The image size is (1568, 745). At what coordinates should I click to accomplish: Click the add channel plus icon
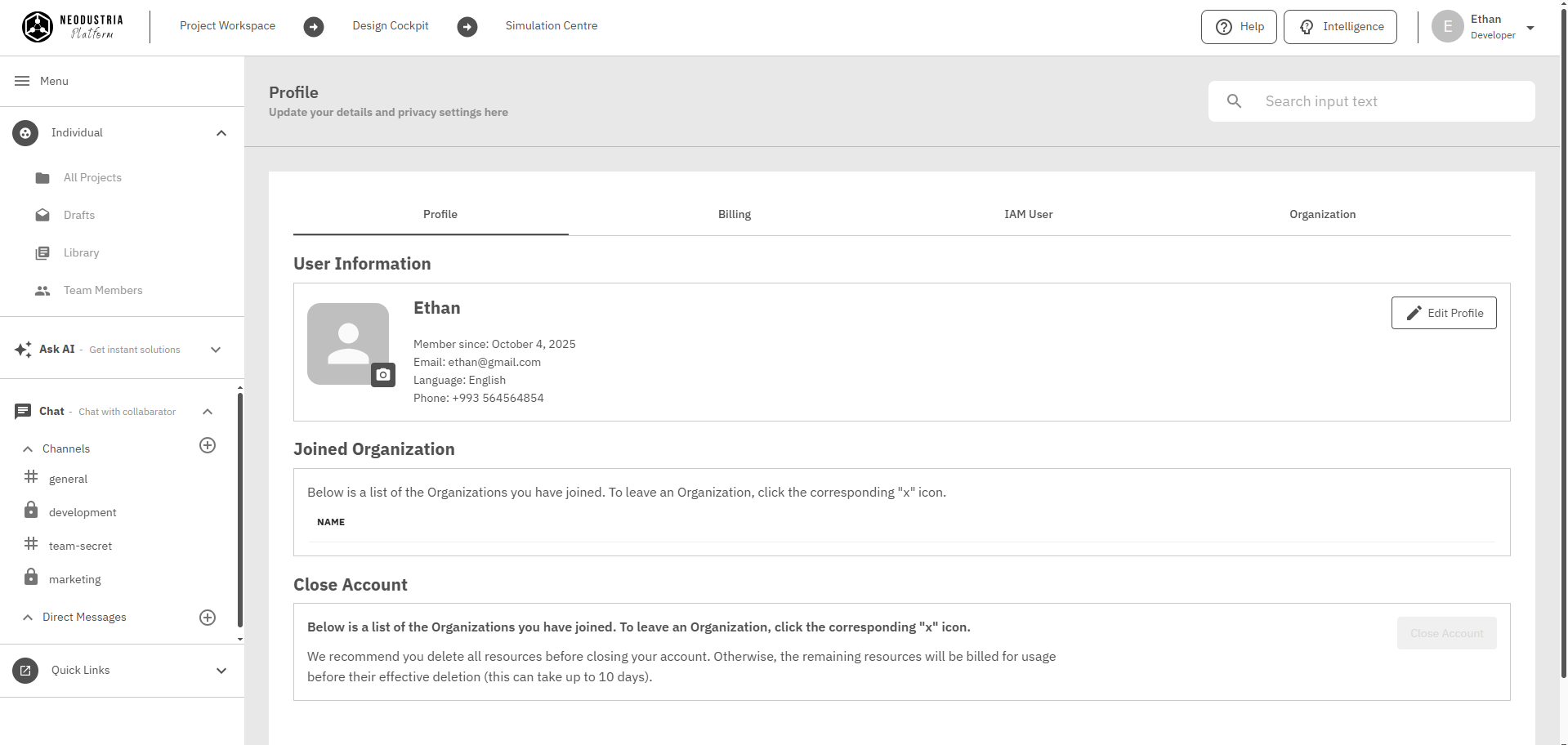click(x=208, y=445)
